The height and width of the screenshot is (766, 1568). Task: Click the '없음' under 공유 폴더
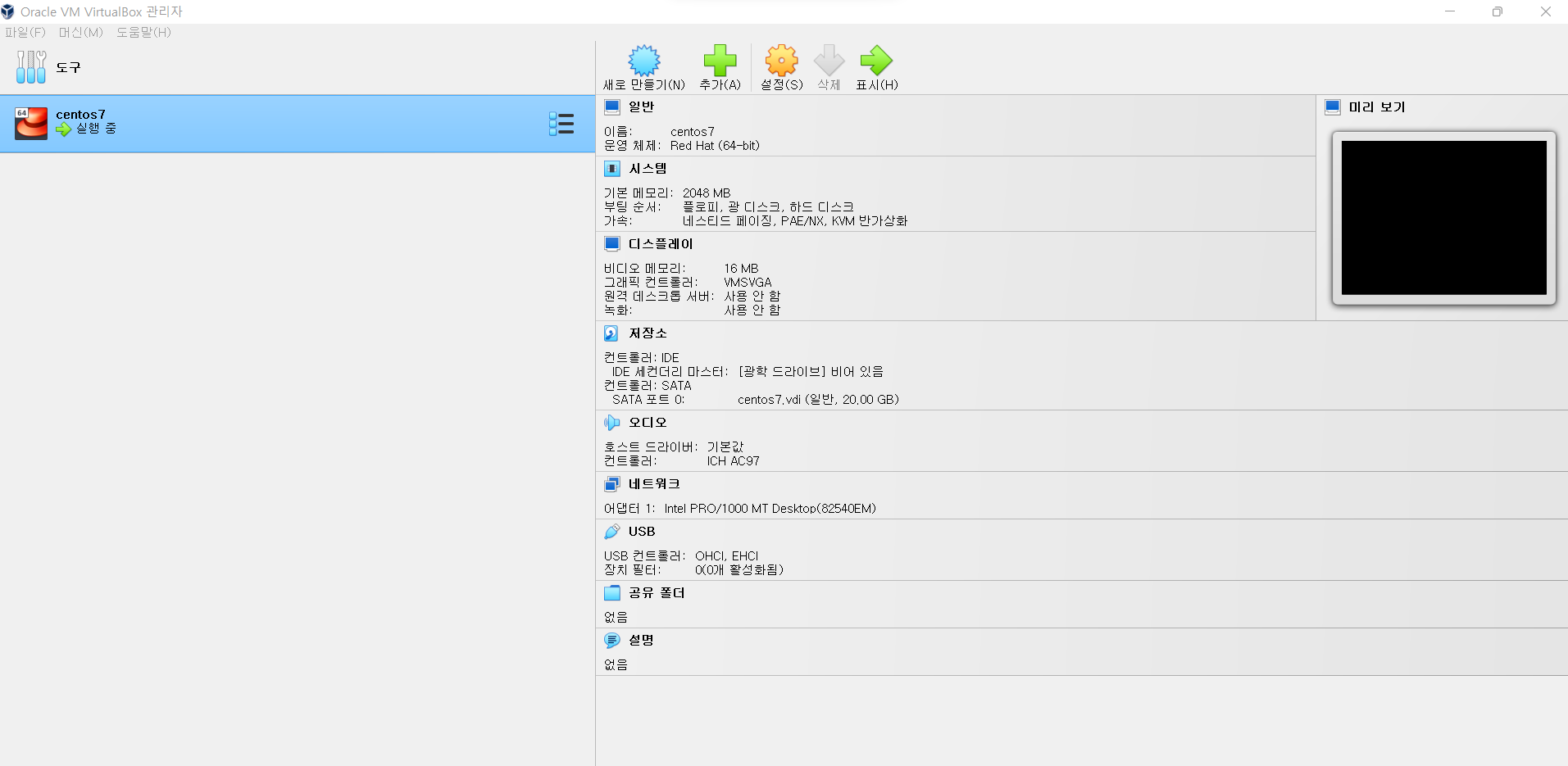coord(616,618)
